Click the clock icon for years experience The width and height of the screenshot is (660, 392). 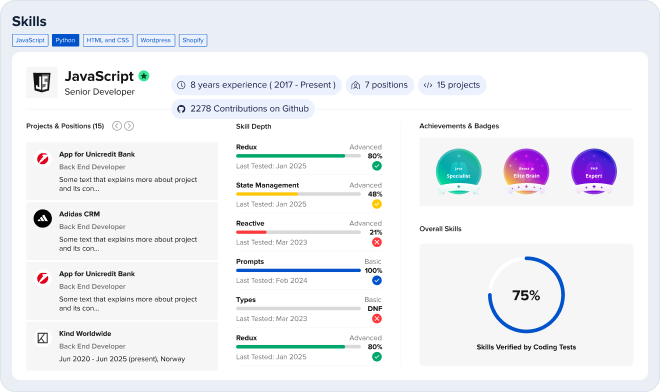(x=181, y=85)
